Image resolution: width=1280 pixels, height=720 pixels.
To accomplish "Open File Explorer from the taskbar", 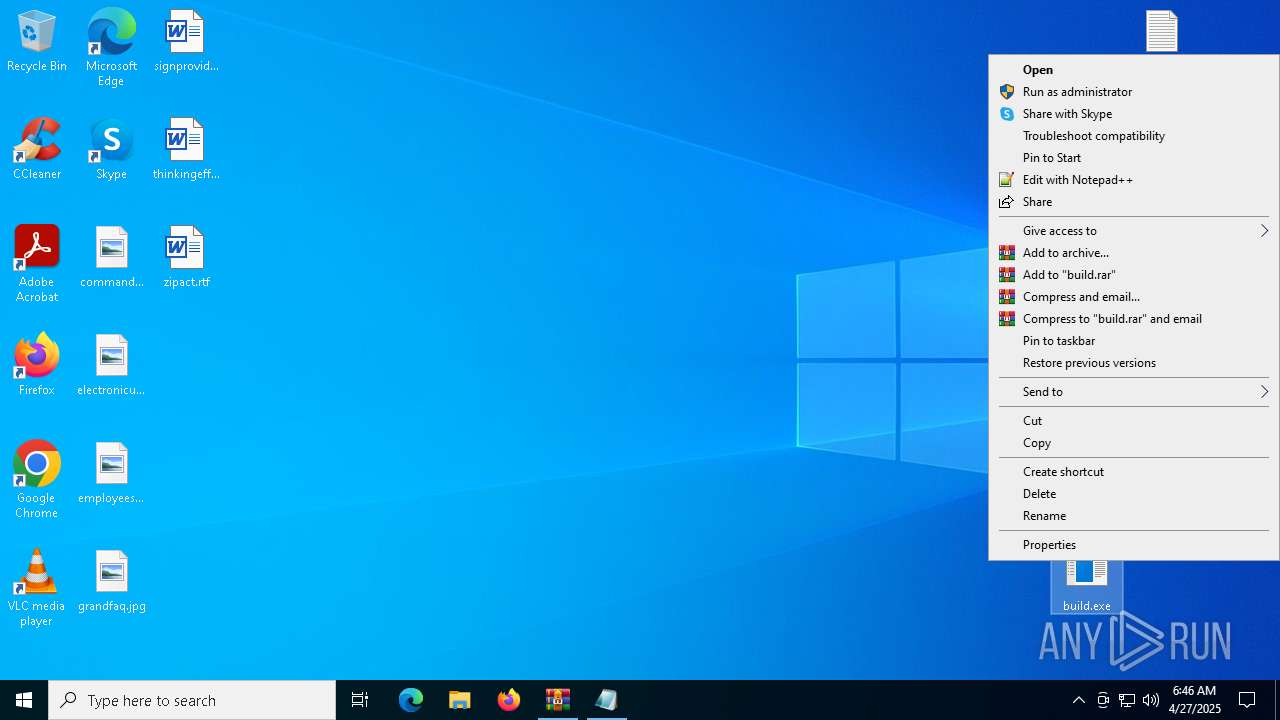I will pyautogui.click(x=460, y=700).
